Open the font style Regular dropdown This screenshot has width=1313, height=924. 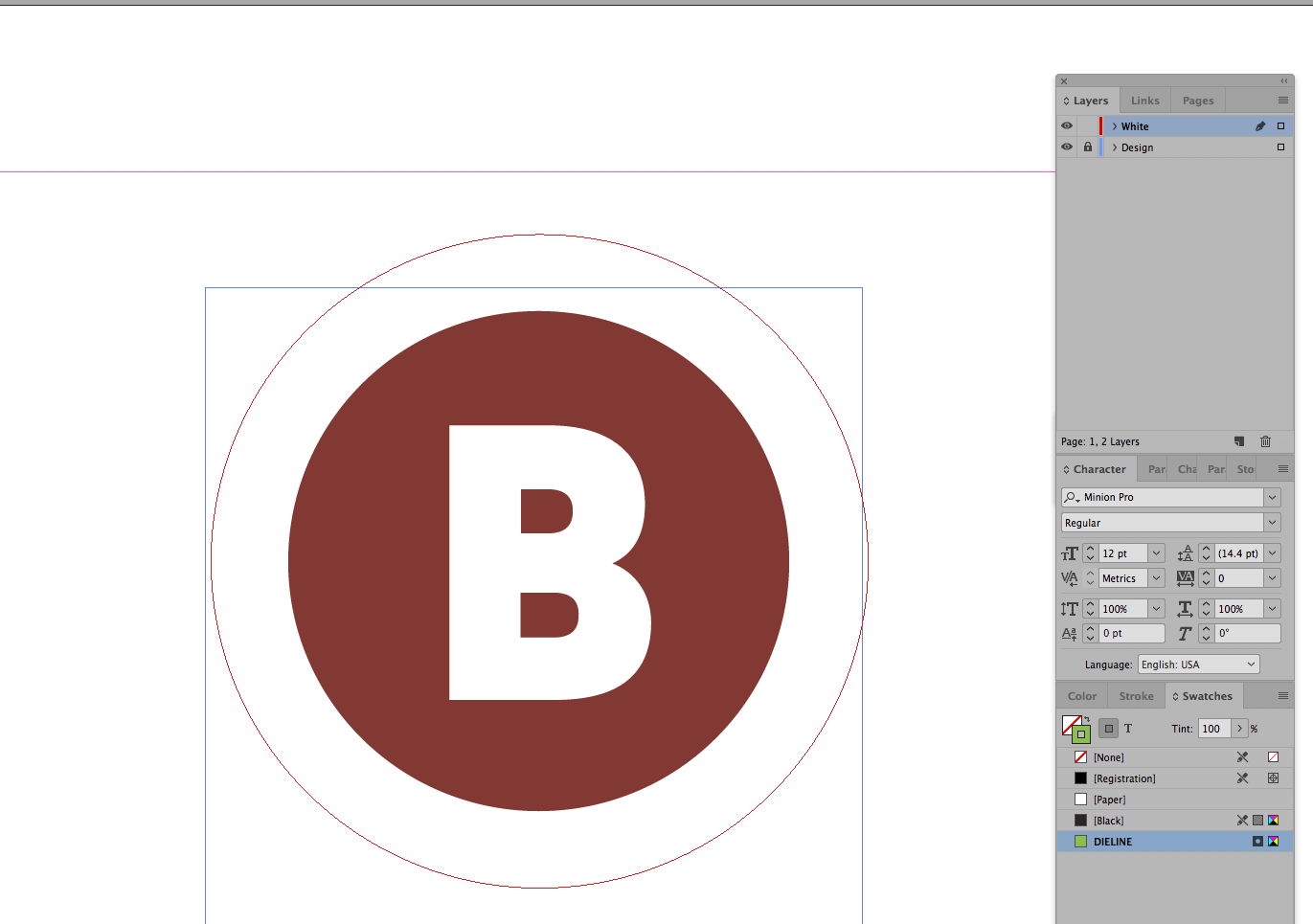pyautogui.click(x=1273, y=523)
